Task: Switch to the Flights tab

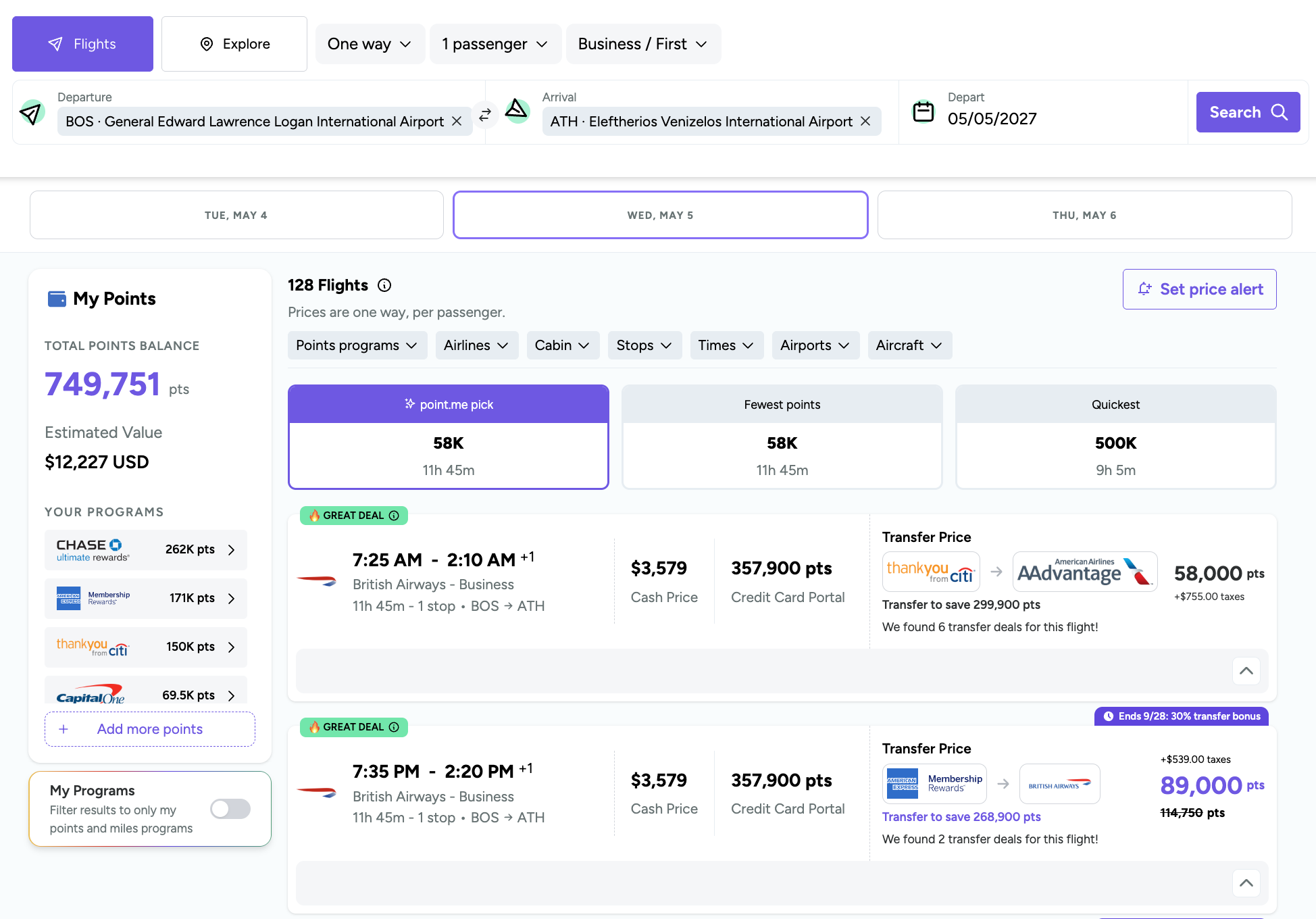Action: (x=82, y=44)
